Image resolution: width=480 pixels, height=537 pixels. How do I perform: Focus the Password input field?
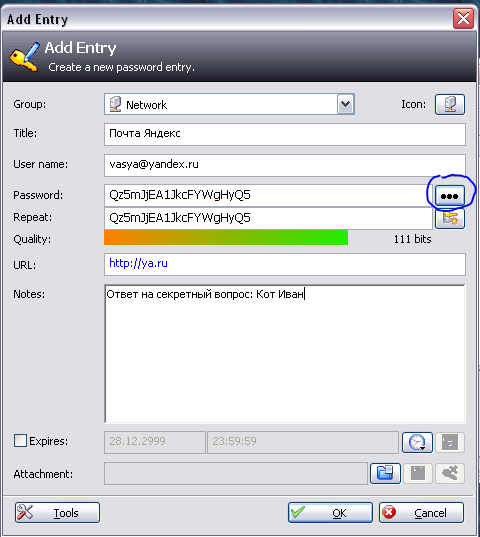click(x=268, y=195)
